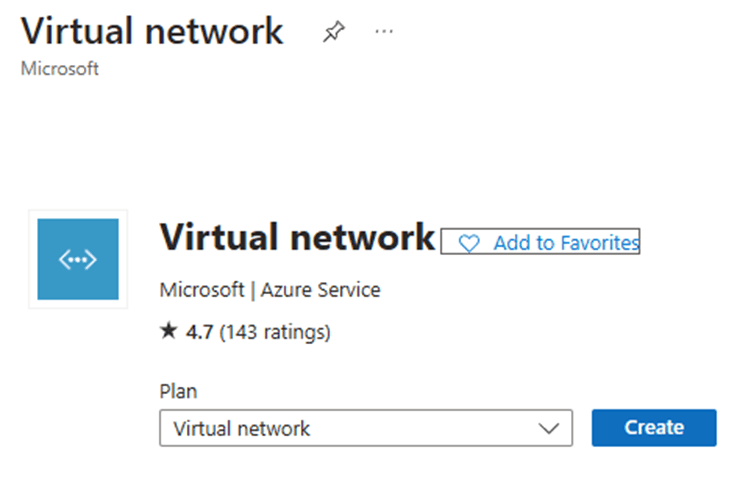The width and height of the screenshot is (748, 481).
Task: Click the Microsoft publisher subtitle under page title
Action: click(60, 69)
